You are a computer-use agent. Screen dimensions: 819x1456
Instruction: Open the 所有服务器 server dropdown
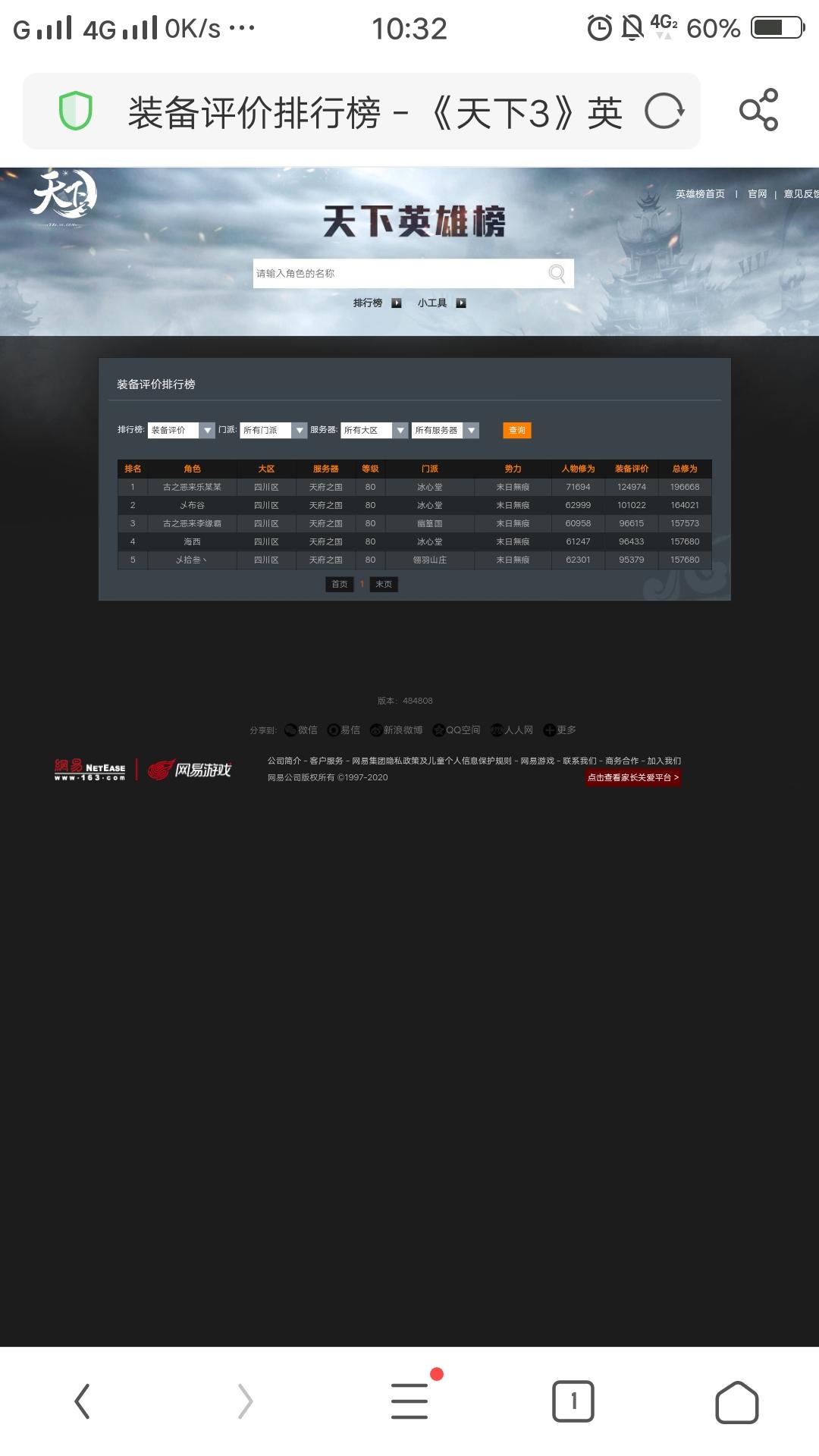(446, 430)
